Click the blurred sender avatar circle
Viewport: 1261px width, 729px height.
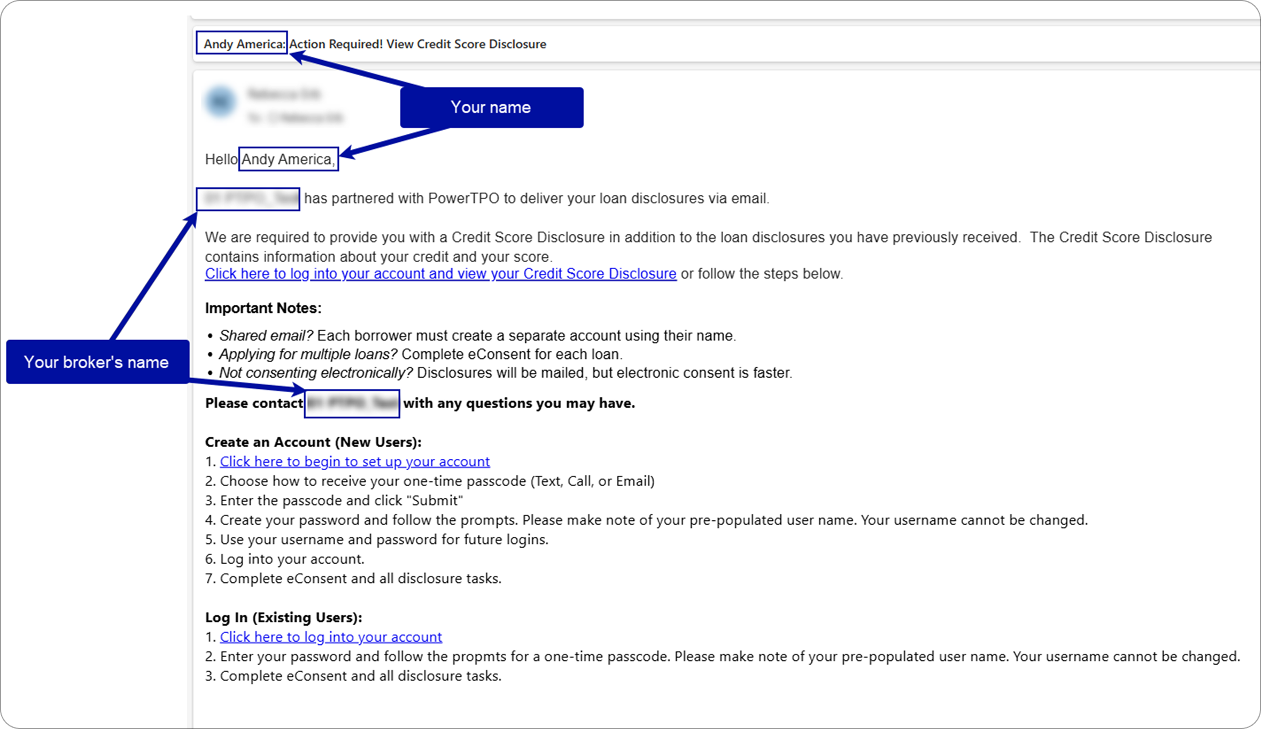tap(220, 101)
